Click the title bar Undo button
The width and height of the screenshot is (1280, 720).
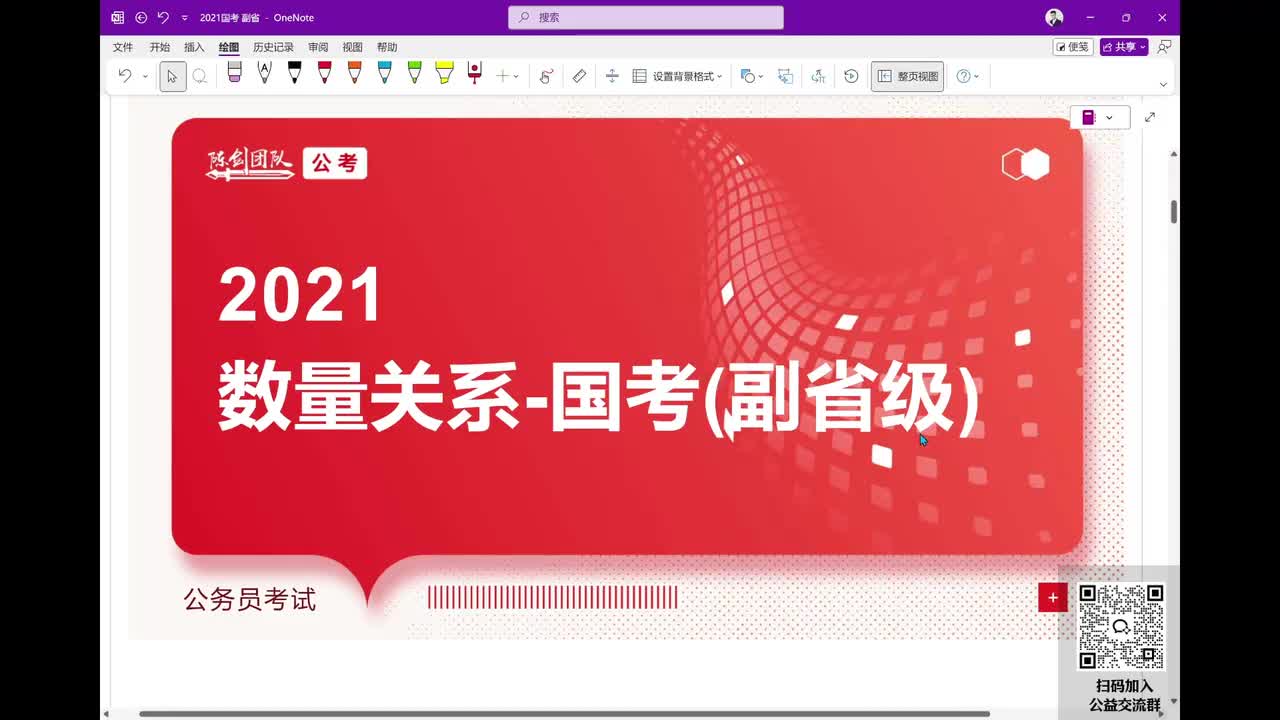pyautogui.click(x=163, y=17)
